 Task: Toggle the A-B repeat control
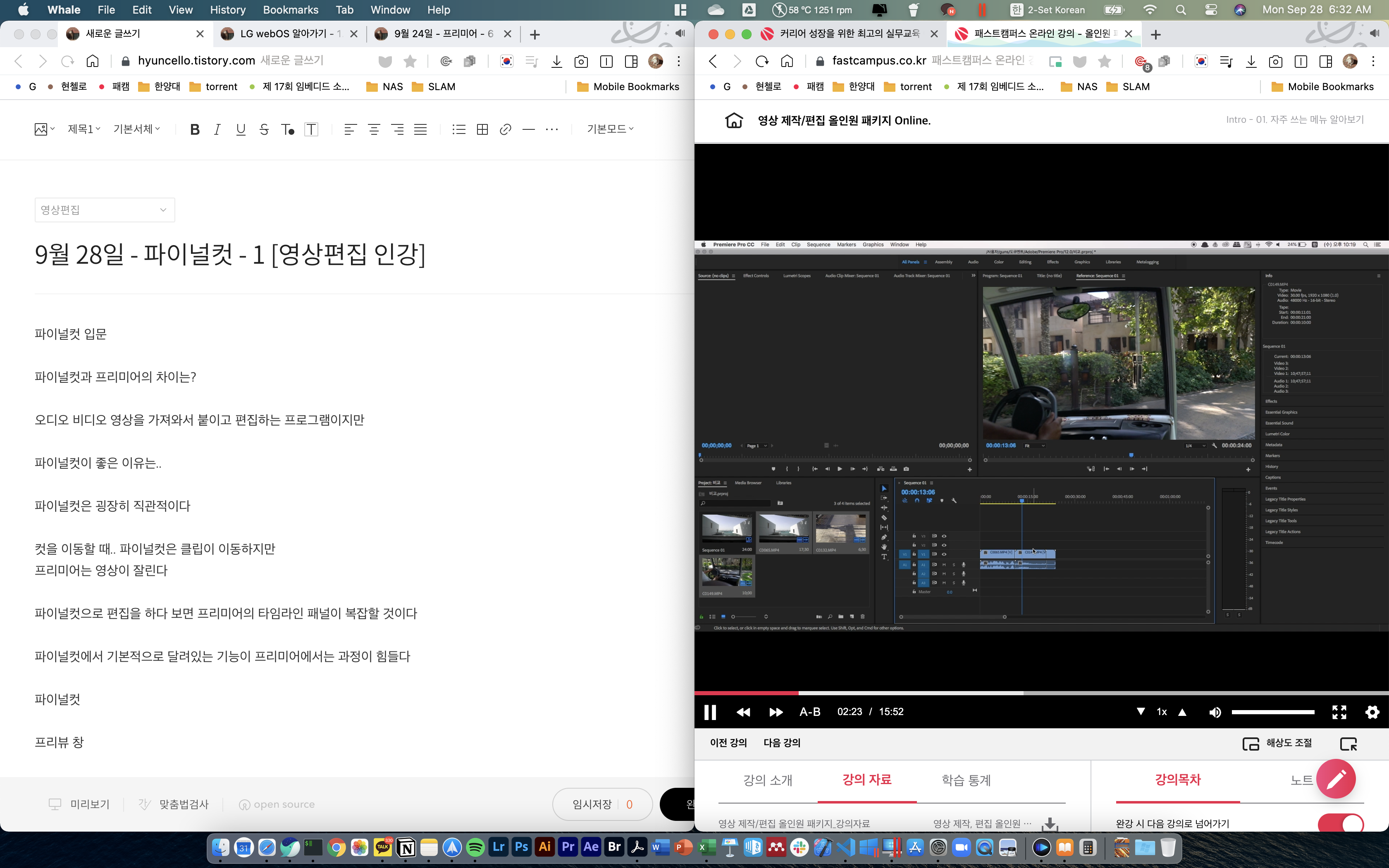[x=809, y=712]
